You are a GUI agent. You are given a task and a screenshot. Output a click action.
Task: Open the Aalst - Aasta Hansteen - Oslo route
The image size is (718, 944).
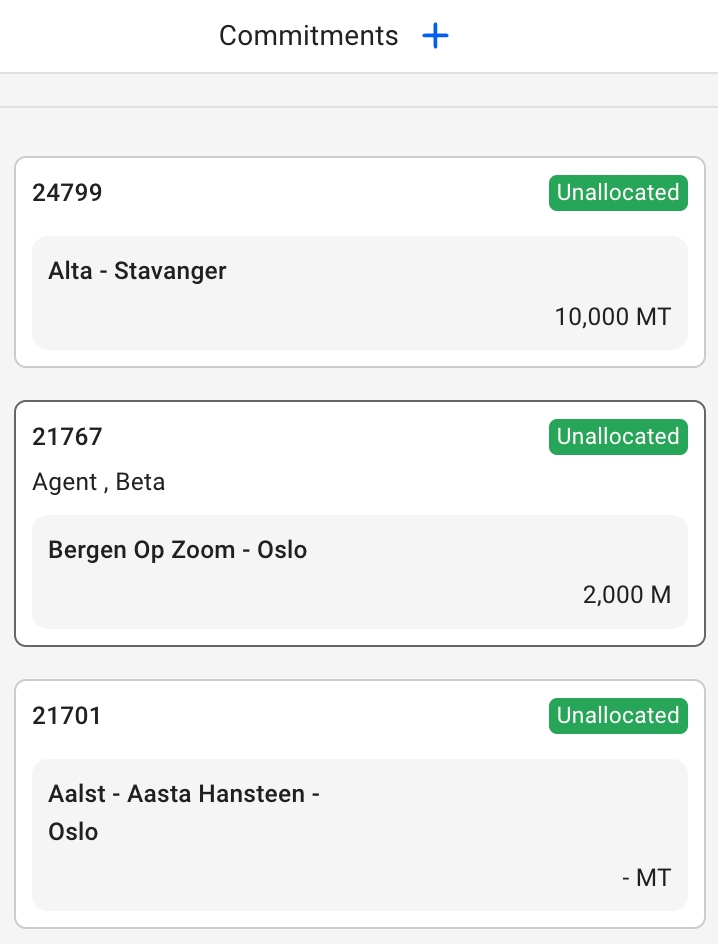[183, 795]
